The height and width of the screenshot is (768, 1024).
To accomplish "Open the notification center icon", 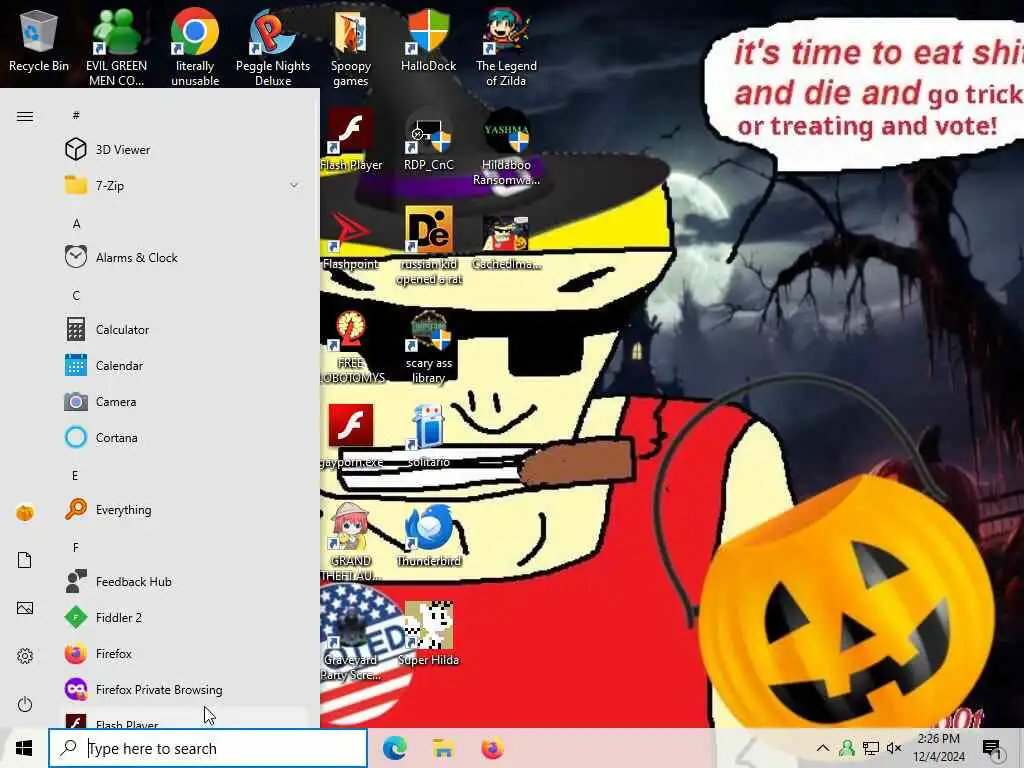I will 993,748.
